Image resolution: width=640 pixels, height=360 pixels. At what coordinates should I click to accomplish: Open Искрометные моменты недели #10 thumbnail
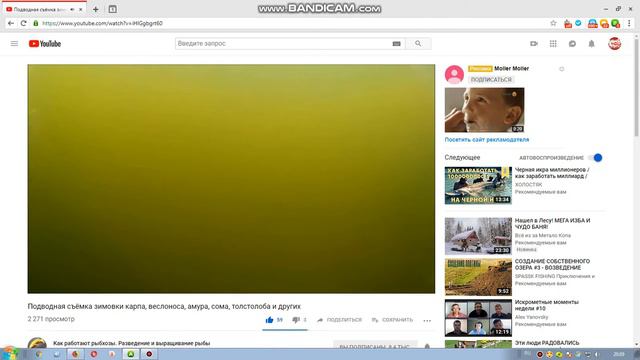pyautogui.click(x=478, y=318)
